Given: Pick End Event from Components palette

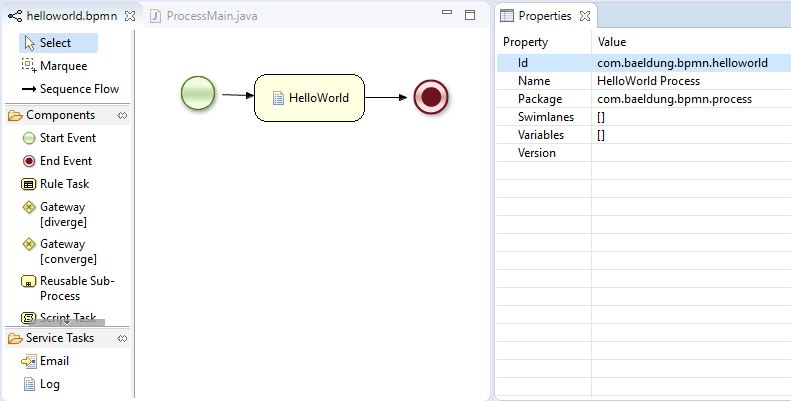Looking at the screenshot, I should point(65,161).
